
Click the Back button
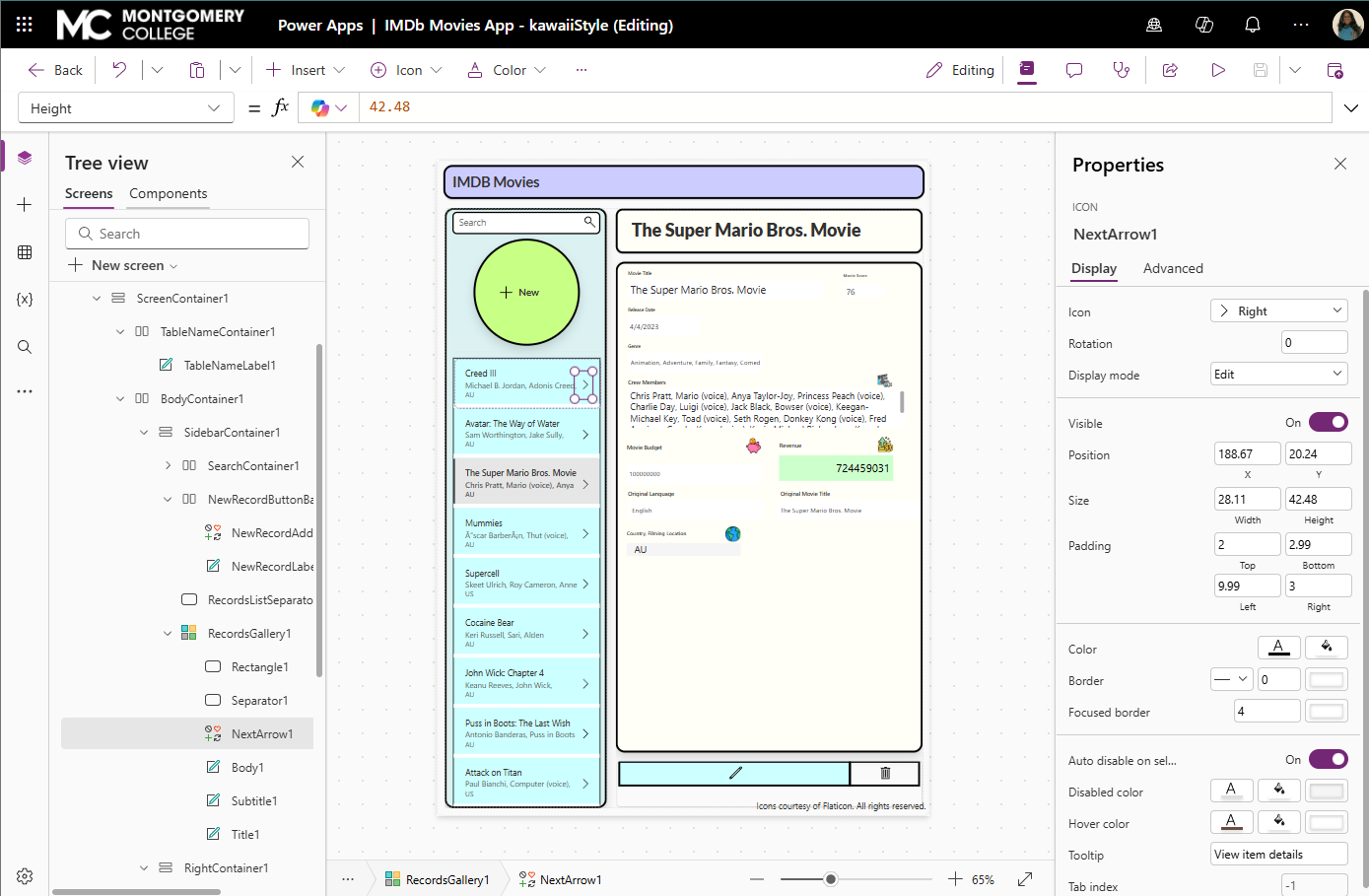[x=56, y=70]
